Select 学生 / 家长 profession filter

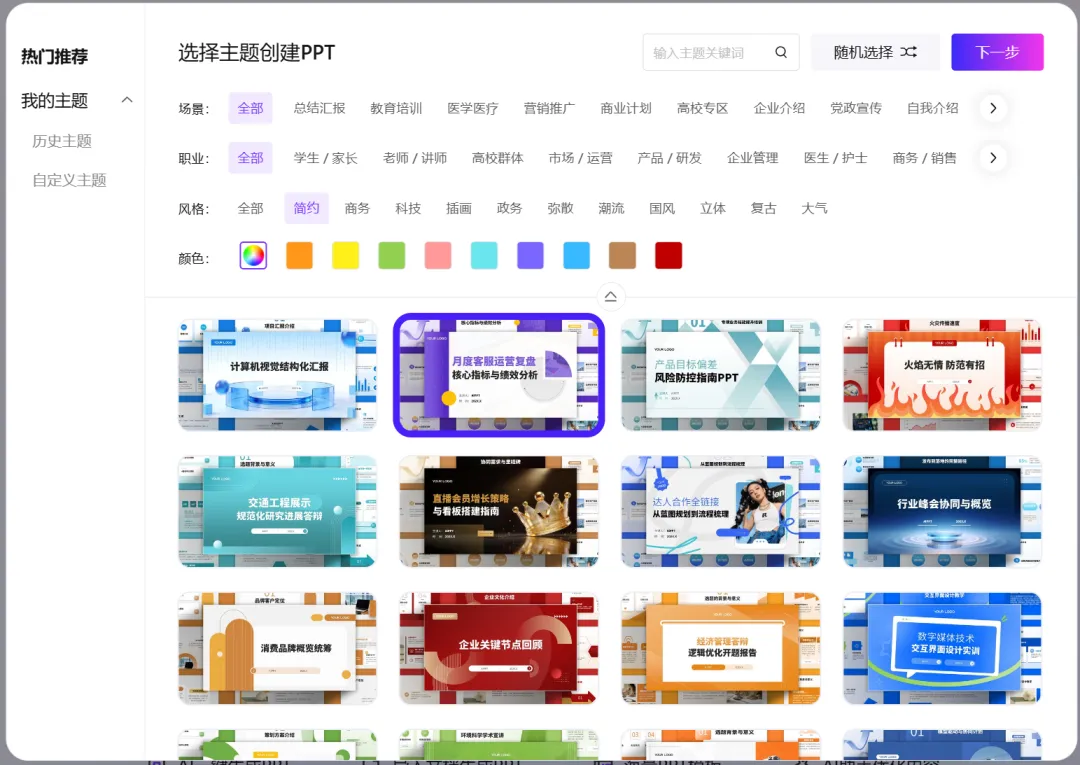click(325, 158)
